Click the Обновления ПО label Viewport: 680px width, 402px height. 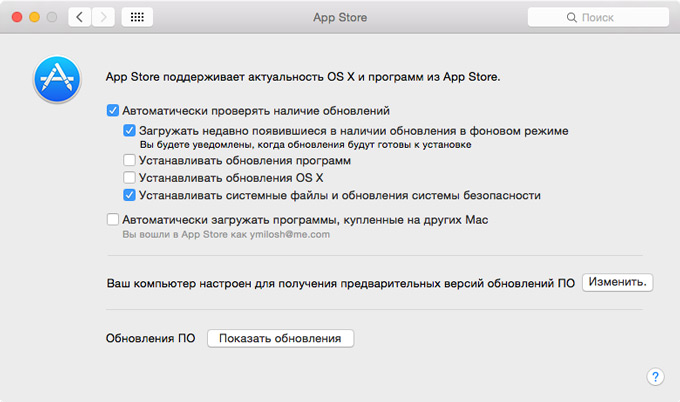tap(150, 338)
